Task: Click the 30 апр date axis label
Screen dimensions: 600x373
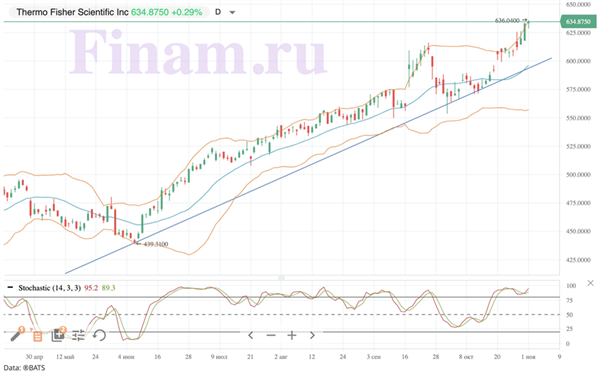Action: (x=34, y=357)
